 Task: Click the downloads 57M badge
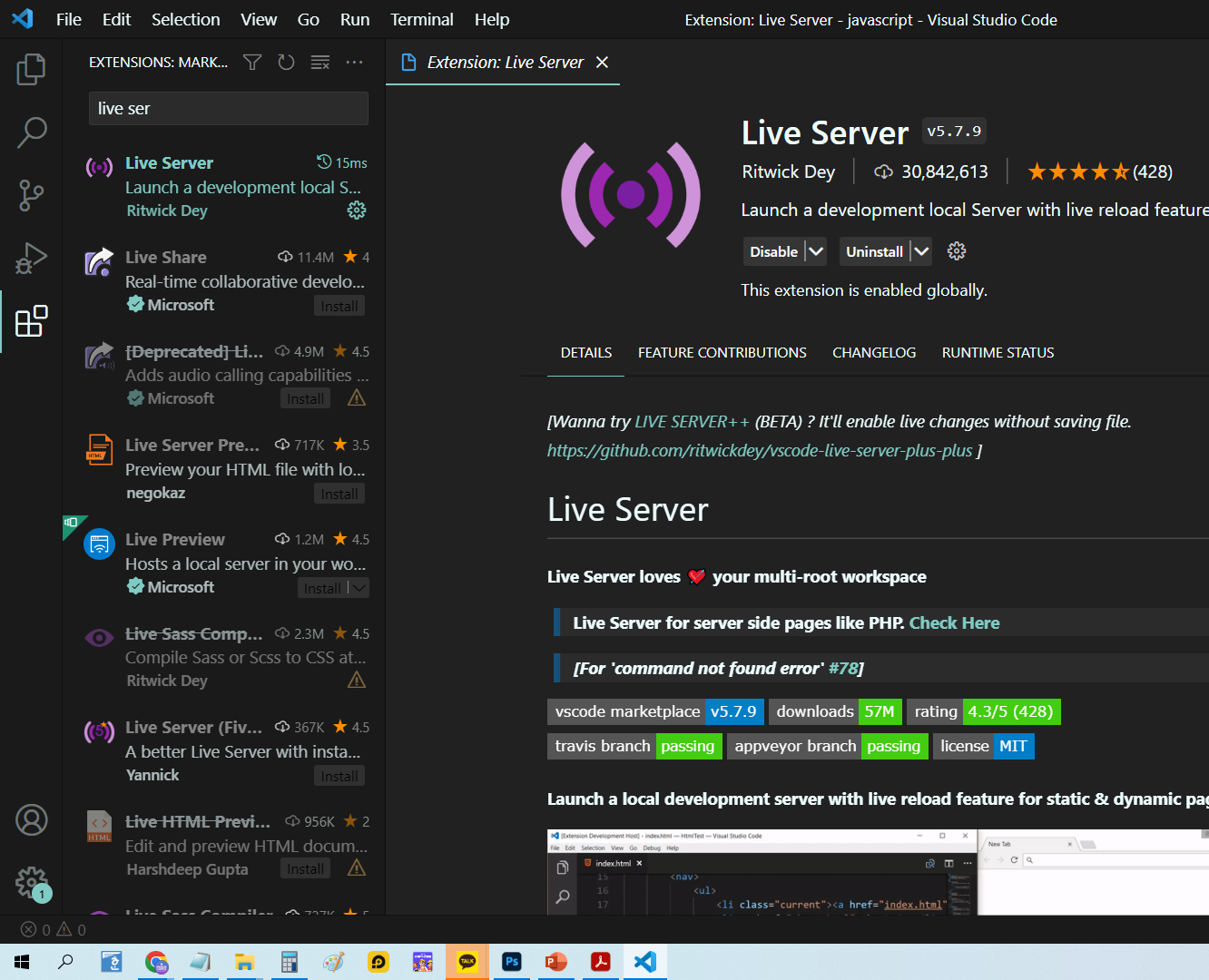pyautogui.click(x=835, y=711)
